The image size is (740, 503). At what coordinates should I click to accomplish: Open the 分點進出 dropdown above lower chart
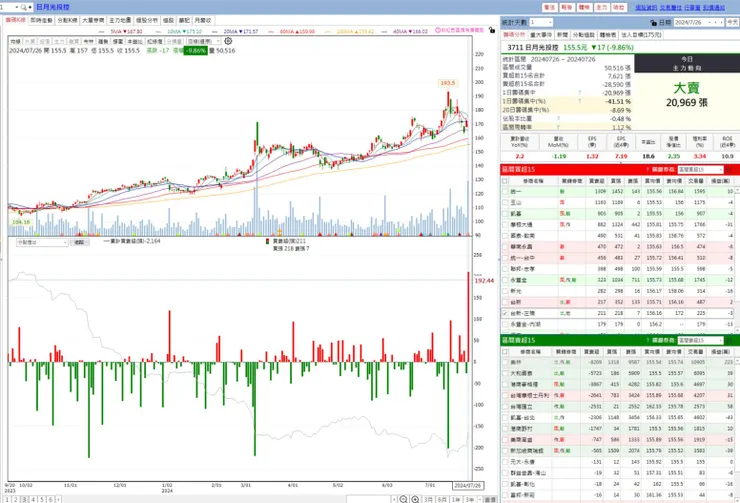(42, 242)
